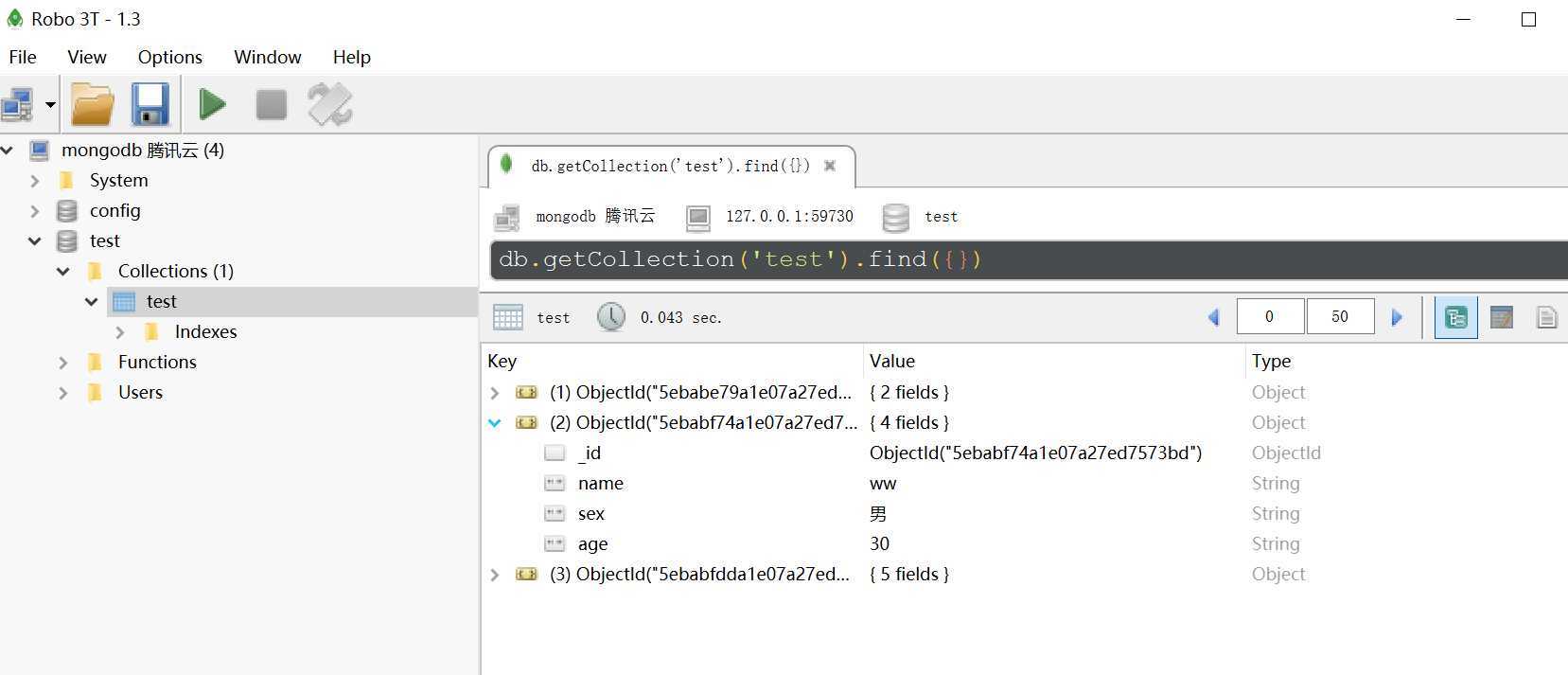
Task: Go to next page of results
Action: pyautogui.click(x=1397, y=317)
